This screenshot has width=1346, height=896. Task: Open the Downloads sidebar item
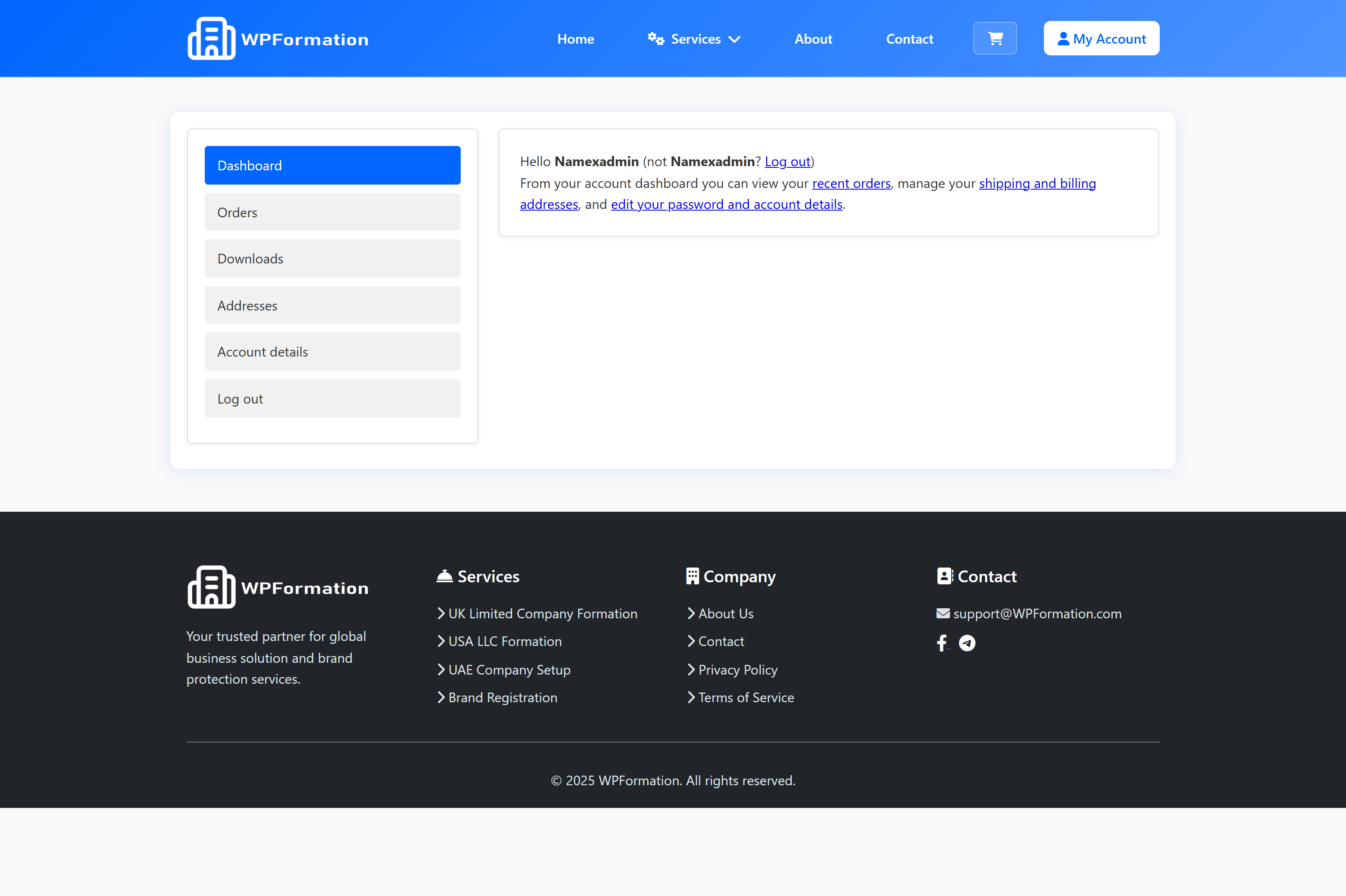click(x=332, y=258)
